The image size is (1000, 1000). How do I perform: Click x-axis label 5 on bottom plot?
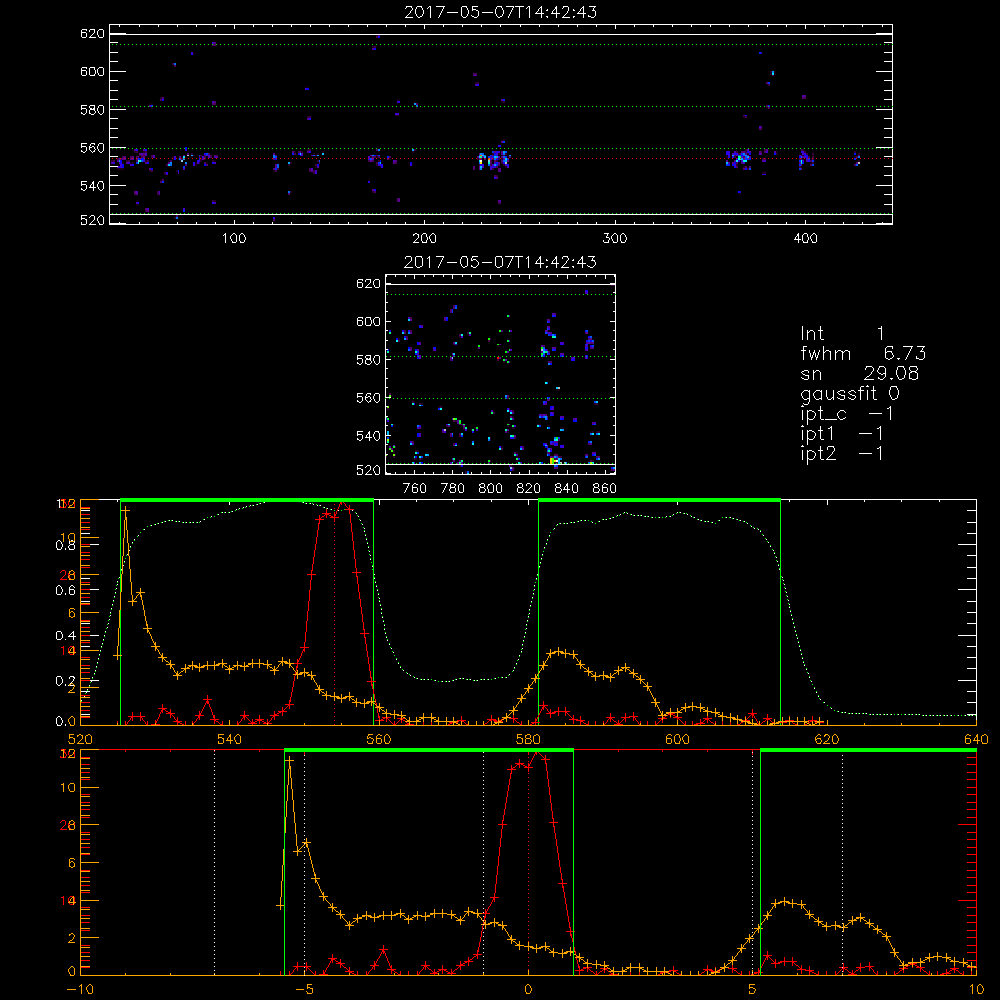pos(753,989)
